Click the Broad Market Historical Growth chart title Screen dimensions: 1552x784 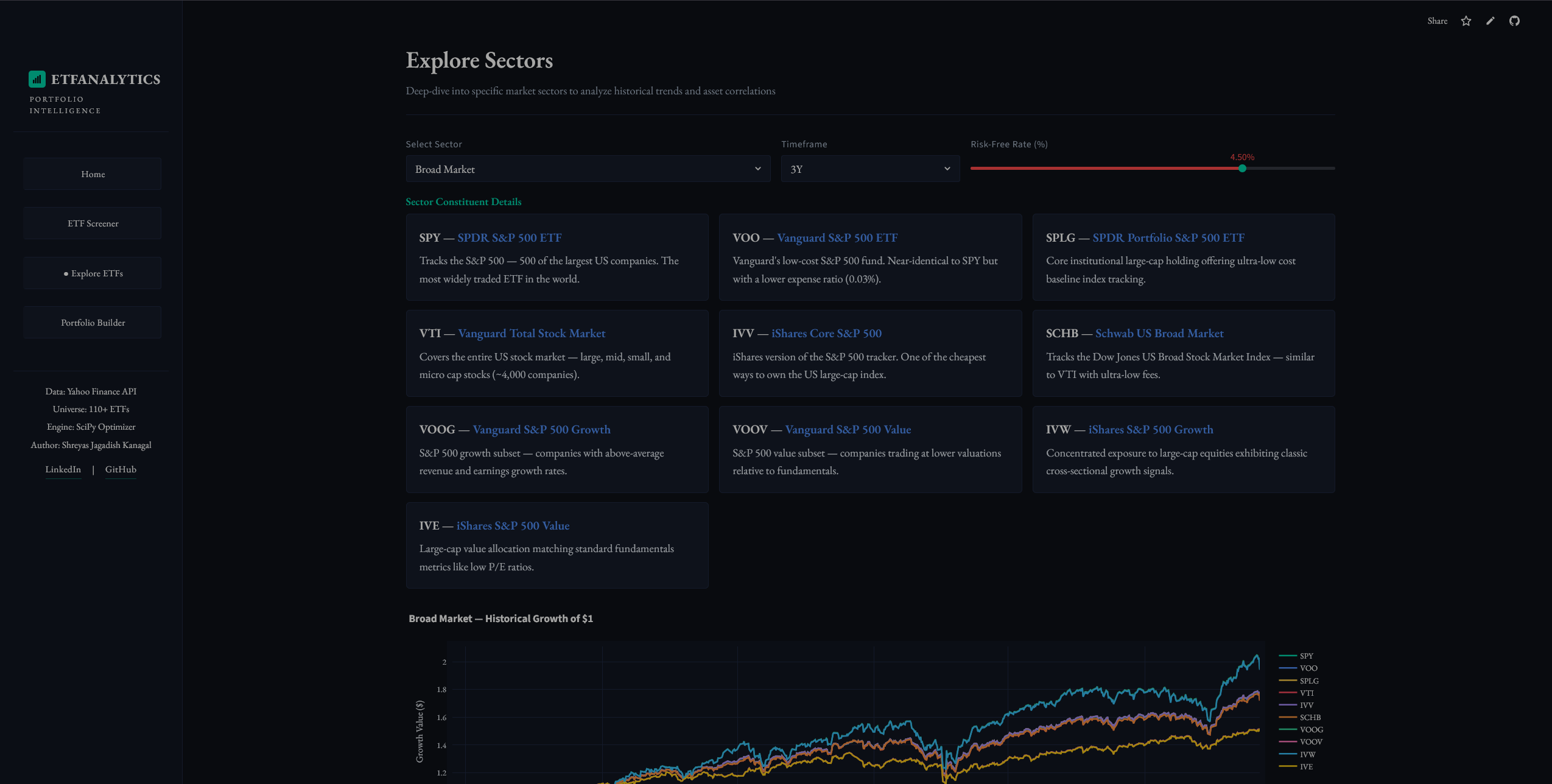[x=500, y=618]
